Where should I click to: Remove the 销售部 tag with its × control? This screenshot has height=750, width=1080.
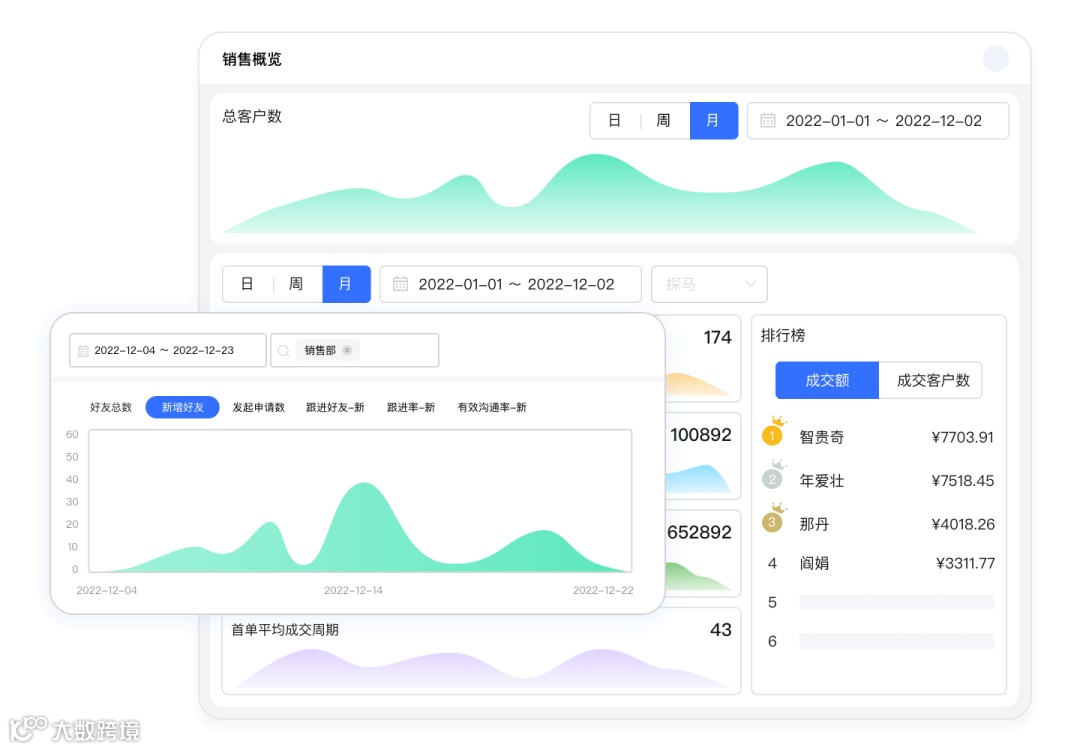coord(347,350)
